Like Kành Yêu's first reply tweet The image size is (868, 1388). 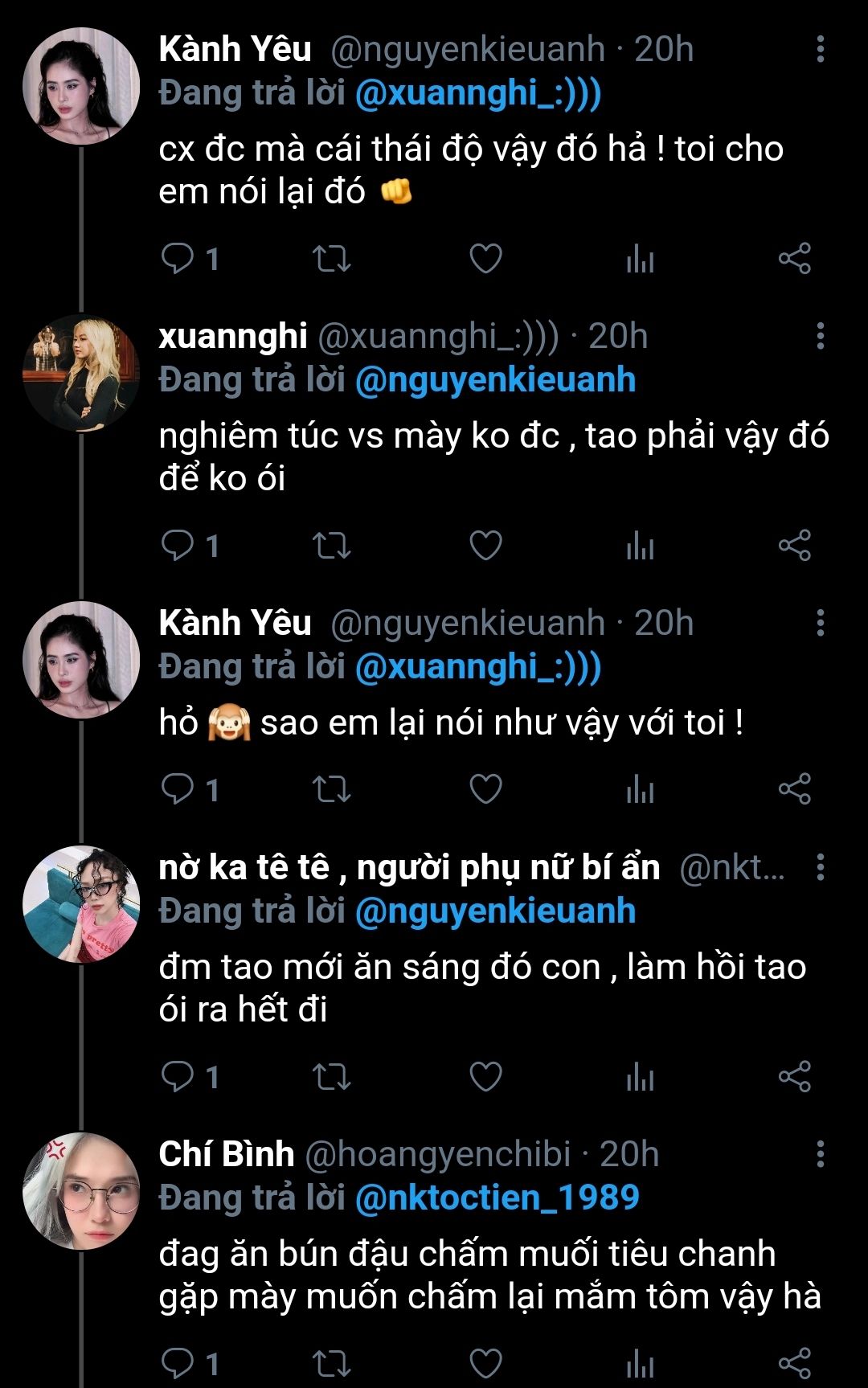point(485,259)
